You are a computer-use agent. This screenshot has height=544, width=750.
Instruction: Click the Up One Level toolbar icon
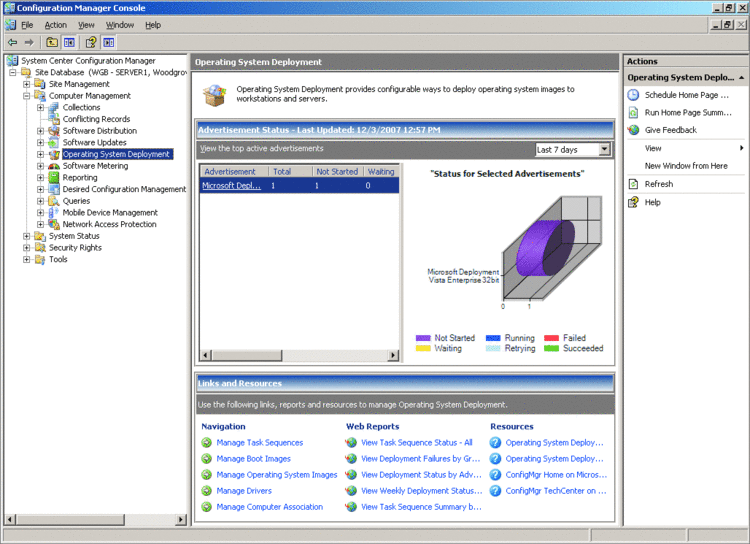point(52,42)
